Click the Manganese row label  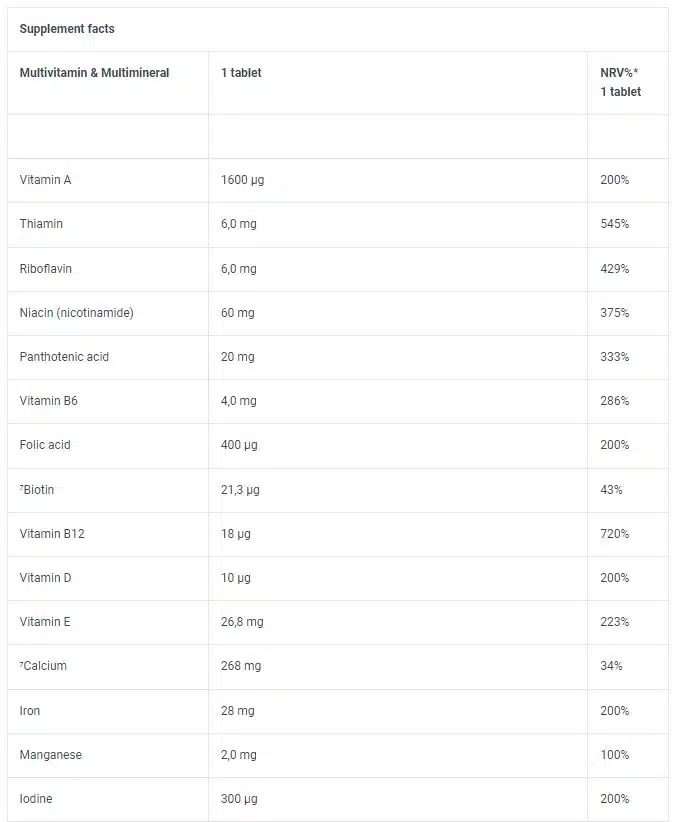(x=51, y=755)
